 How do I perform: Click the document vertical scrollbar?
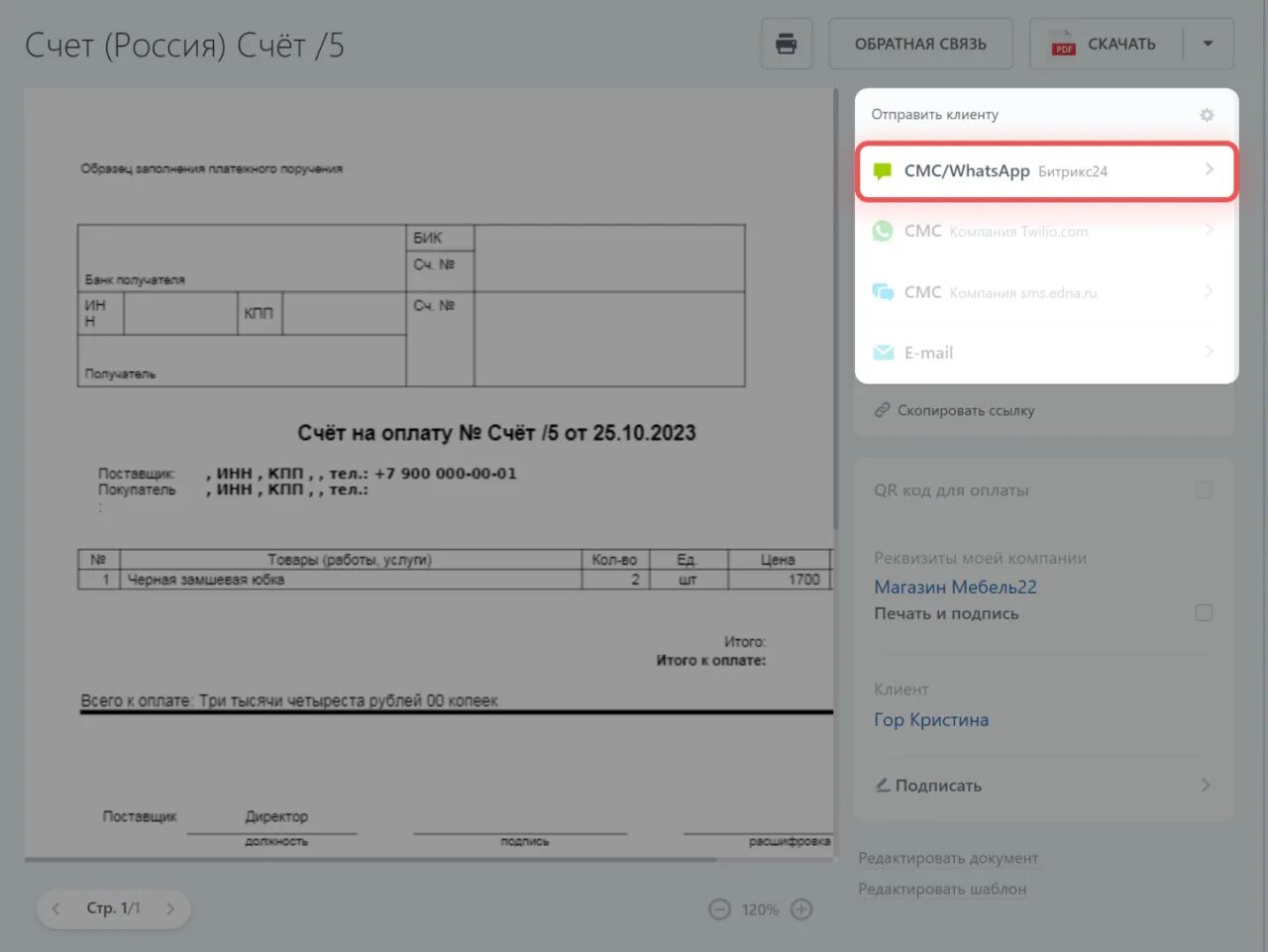point(835,307)
